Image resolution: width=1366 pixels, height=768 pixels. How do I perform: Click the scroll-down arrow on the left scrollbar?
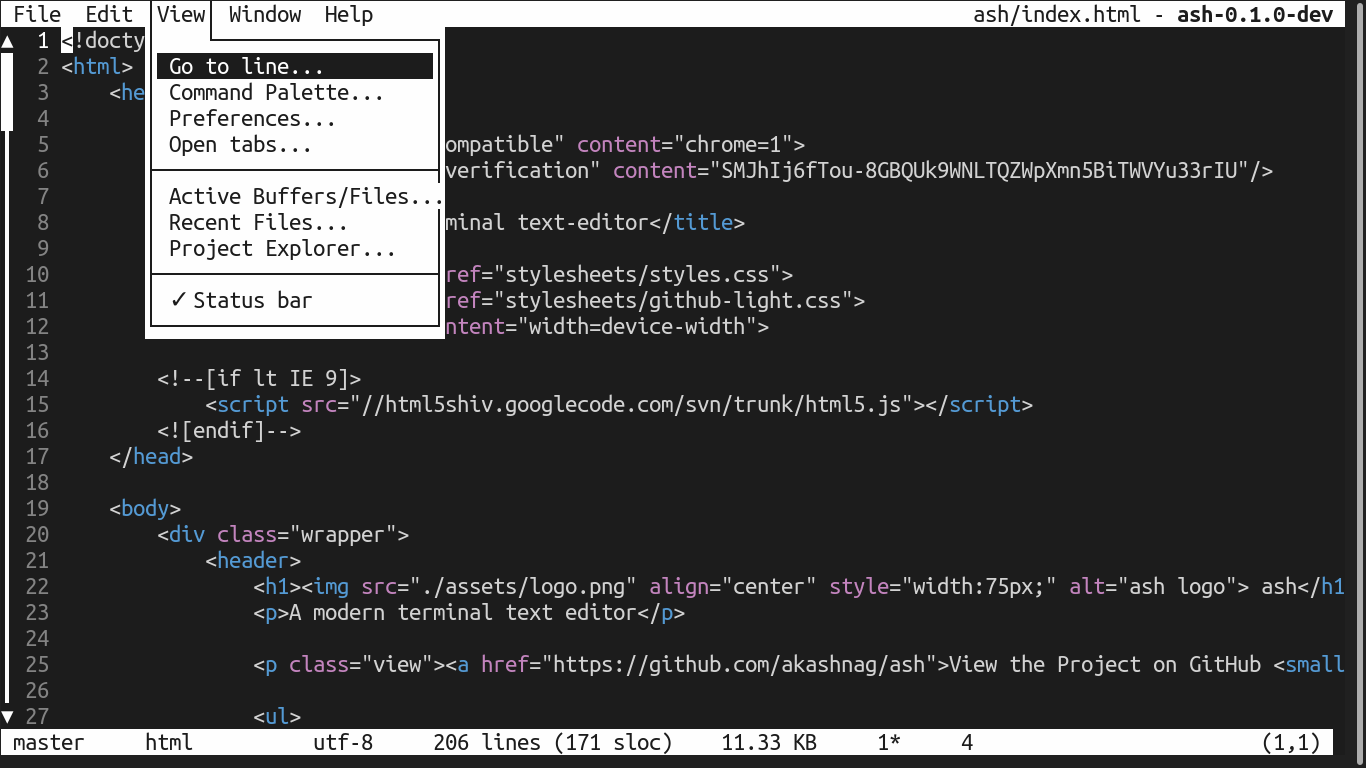point(8,716)
